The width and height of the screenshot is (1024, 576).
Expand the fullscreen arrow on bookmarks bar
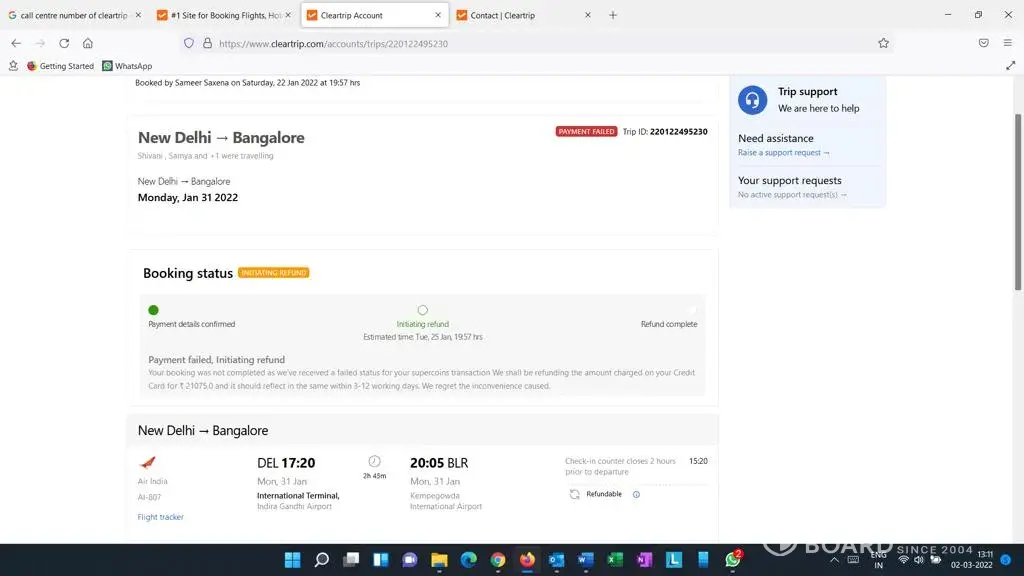(1010, 66)
